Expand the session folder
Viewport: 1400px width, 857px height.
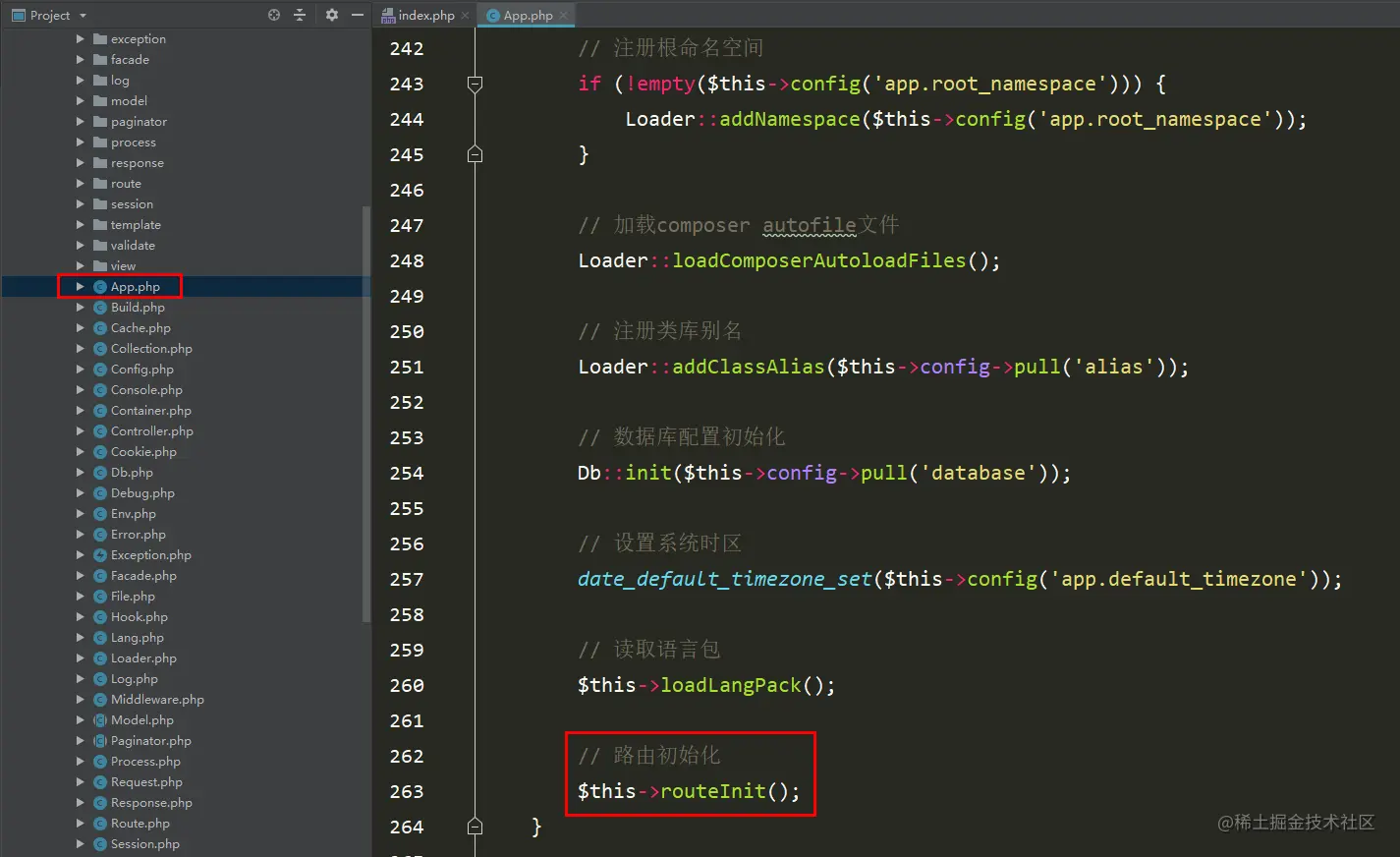pyautogui.click(x=81, y=204)
